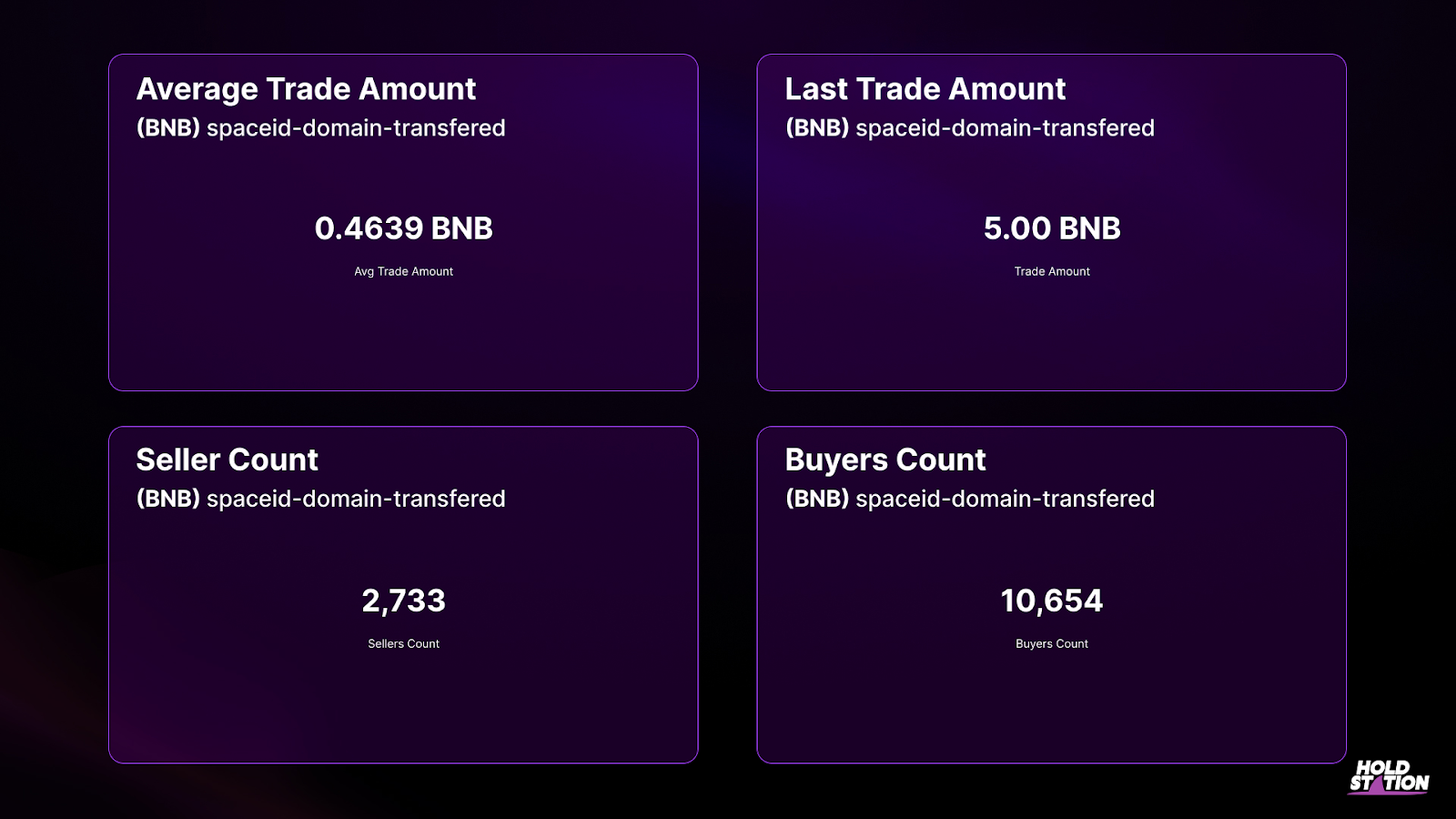Click subtitle under Seller Count
Screen dimensions: 1456x819
coord(320,499)
